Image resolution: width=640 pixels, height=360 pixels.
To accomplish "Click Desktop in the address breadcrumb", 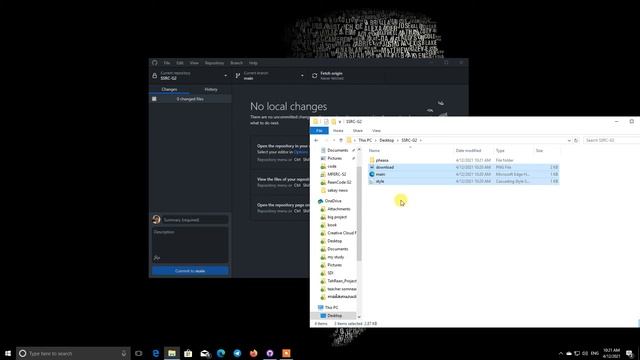I will coord(387,140).
